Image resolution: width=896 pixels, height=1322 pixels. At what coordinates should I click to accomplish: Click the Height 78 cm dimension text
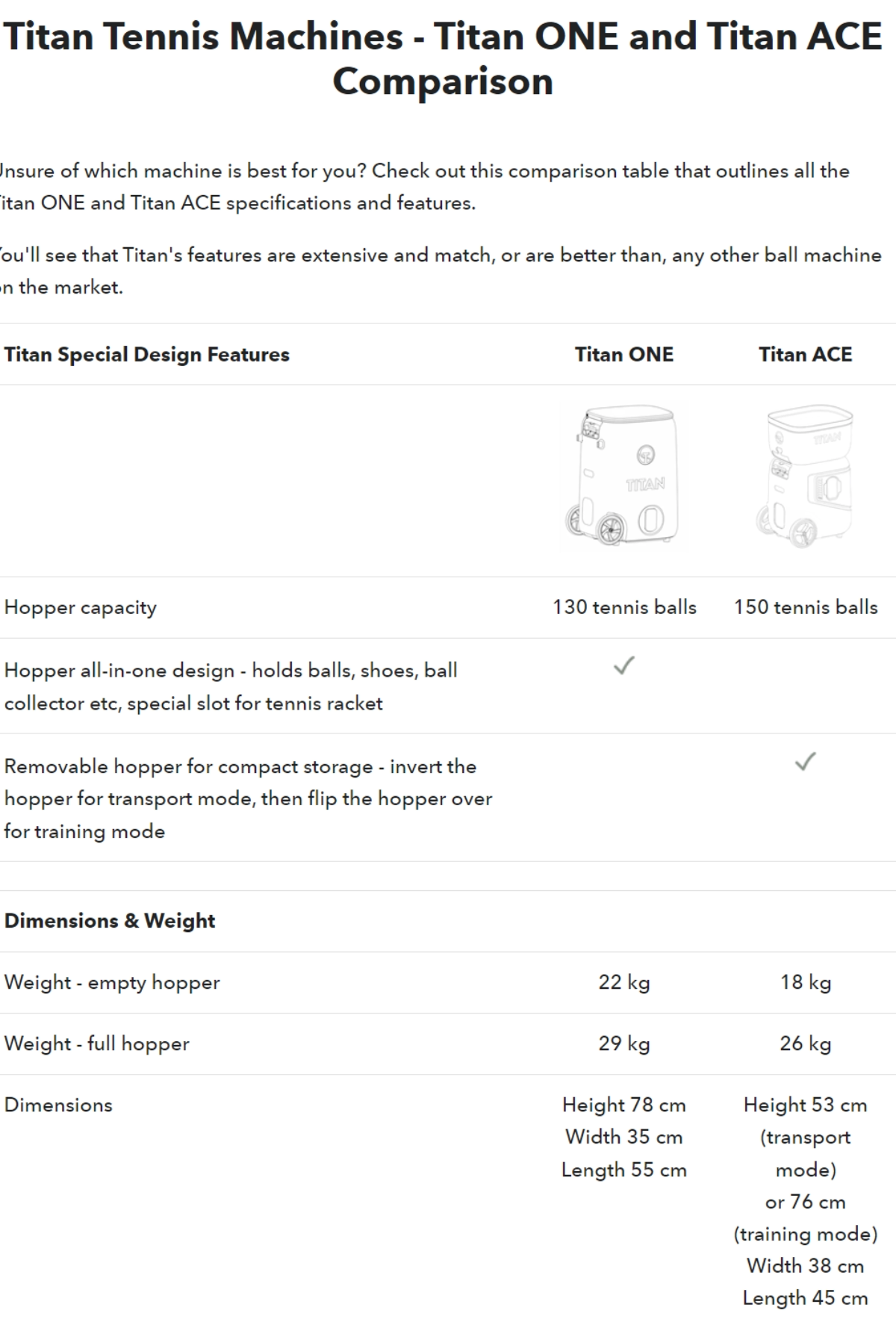(x=624, y=1105)
